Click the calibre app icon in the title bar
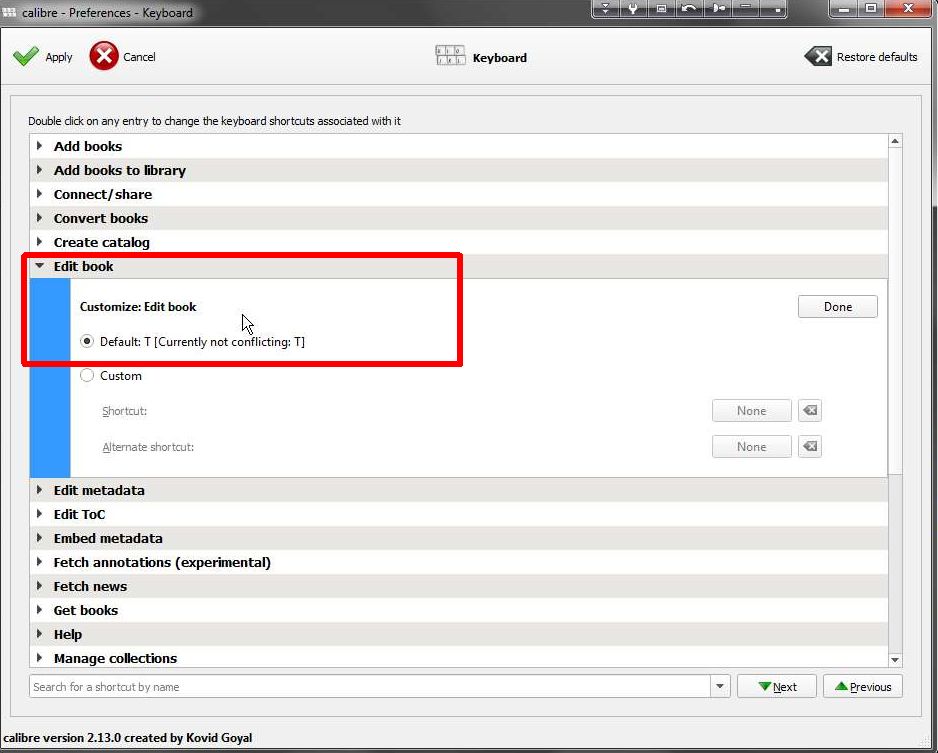 coord(9,12)
